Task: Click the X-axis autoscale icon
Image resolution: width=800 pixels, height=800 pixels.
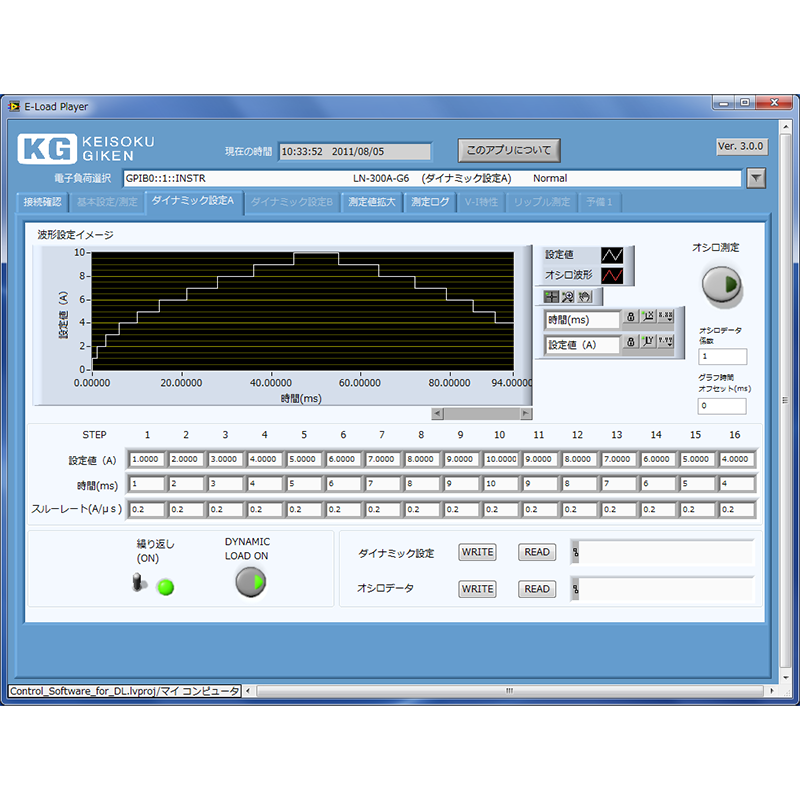Action: point(648,318)
